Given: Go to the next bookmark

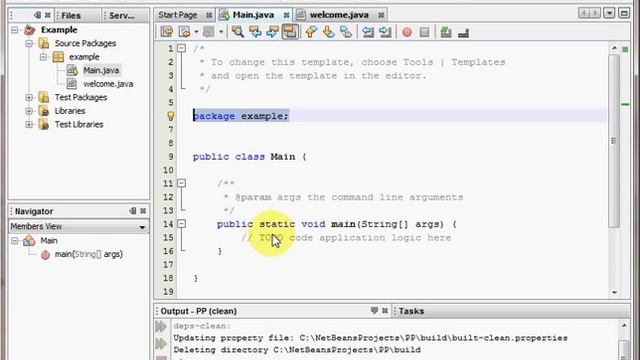Looking at the screenshot, I should tap(329, 32).
